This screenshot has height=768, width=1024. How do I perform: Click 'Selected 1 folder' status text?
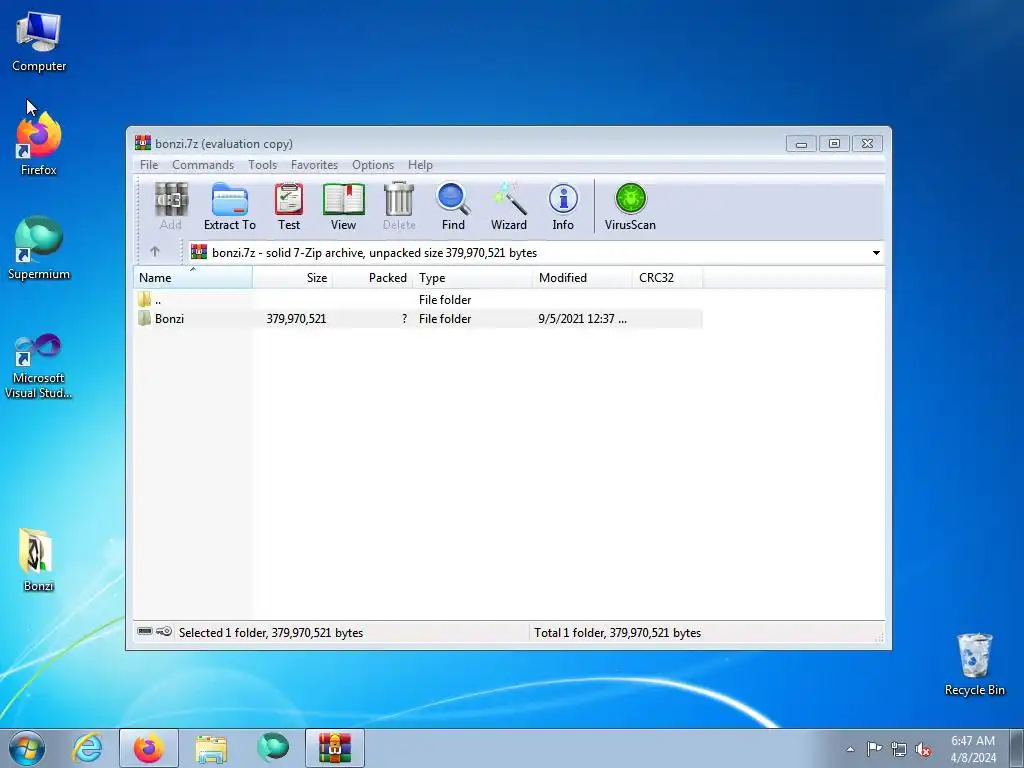(x=271, y=632)
